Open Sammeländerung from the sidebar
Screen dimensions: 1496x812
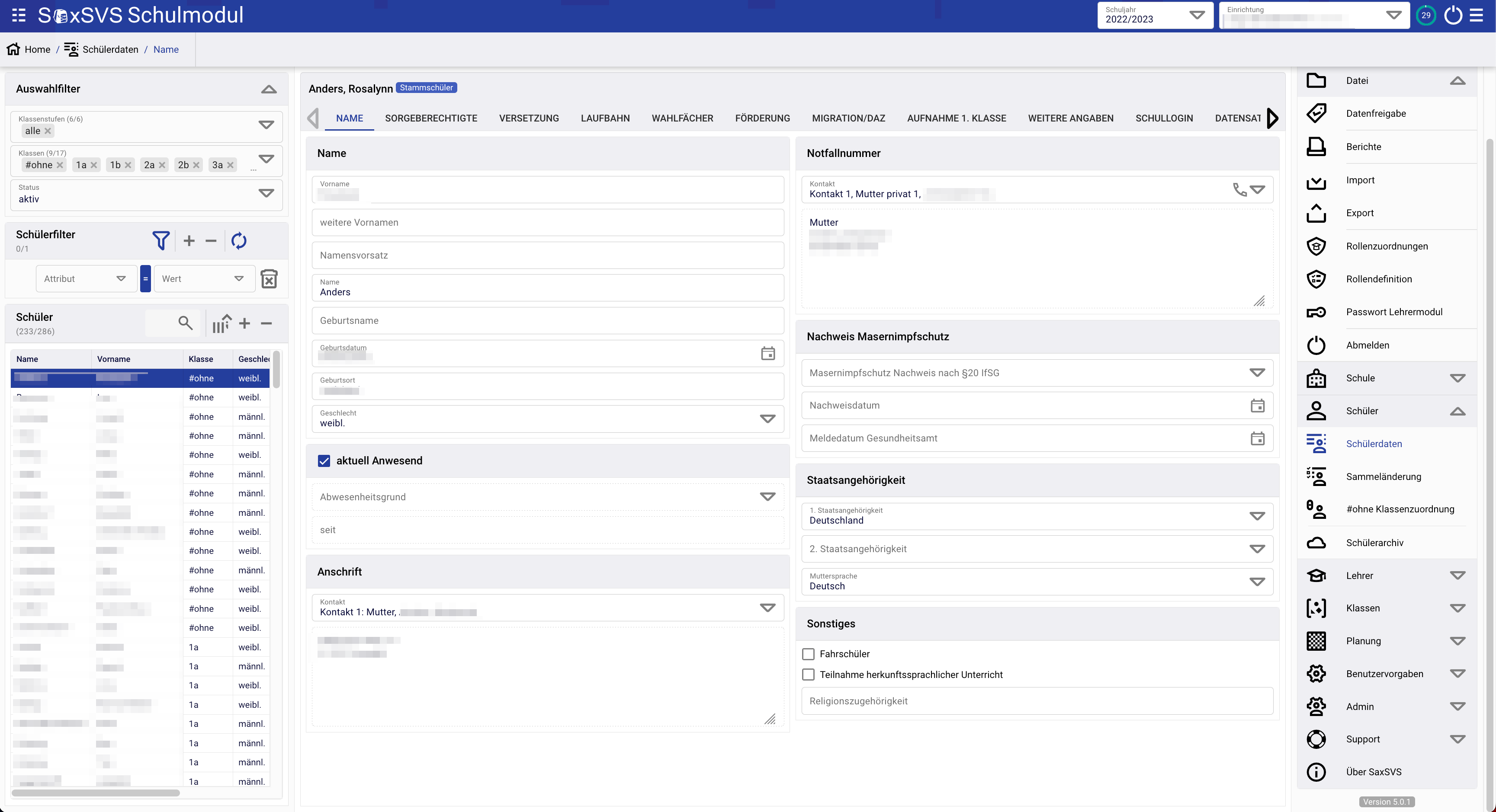click(x=1384, y=476)
